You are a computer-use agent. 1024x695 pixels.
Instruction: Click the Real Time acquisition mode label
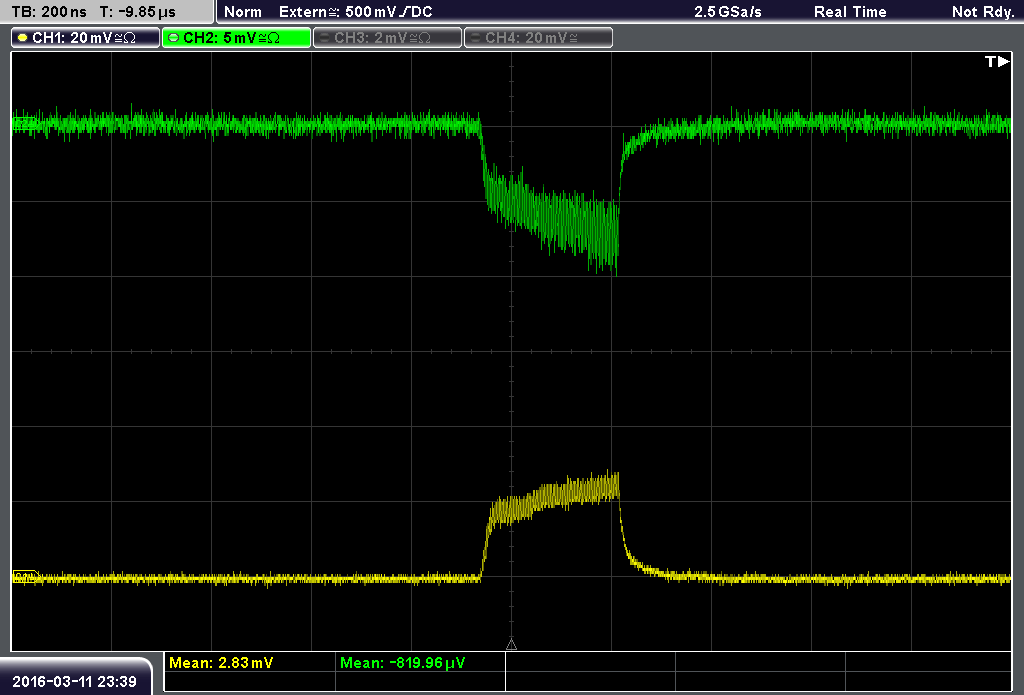[850, 12]
